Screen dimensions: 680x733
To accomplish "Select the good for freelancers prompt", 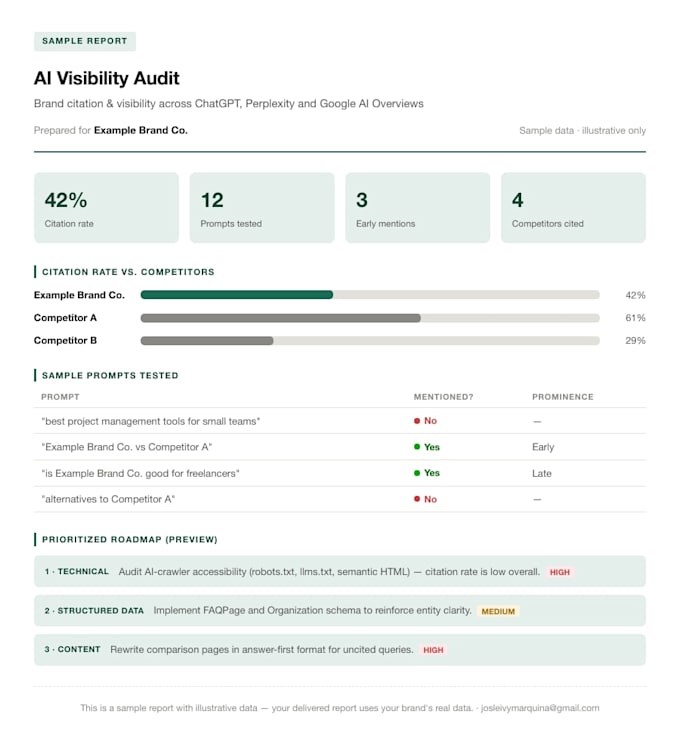I will pos(141,473).
